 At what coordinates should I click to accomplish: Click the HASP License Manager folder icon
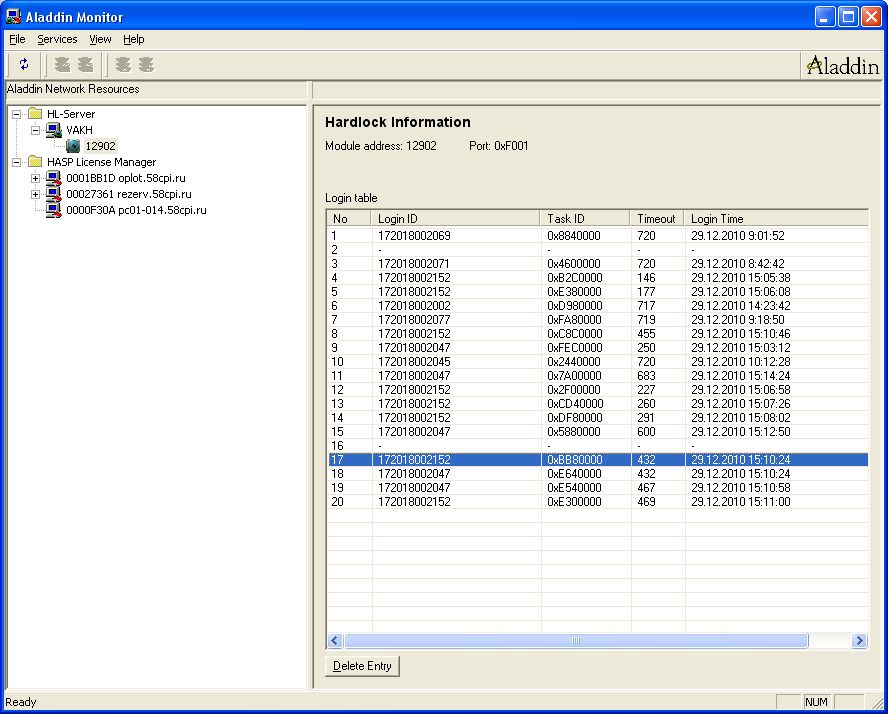pos(35,162)
